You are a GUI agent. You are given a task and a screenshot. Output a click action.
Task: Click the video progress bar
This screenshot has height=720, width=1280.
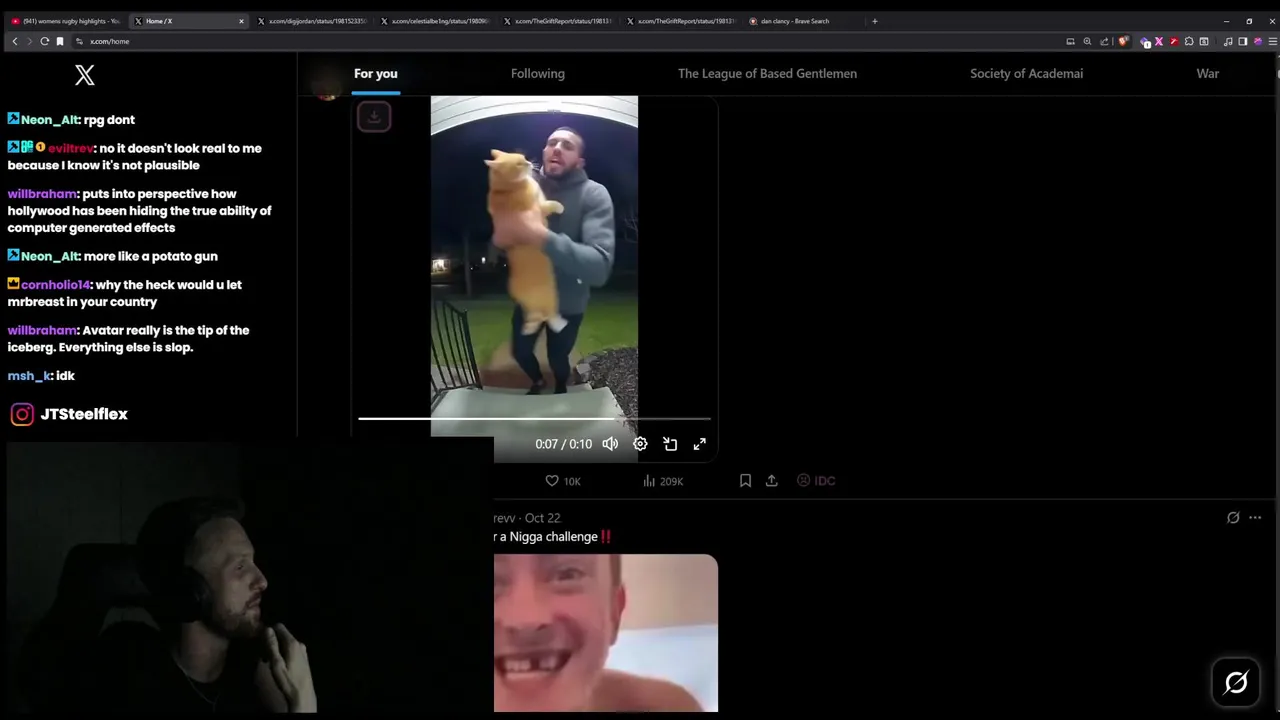click(534, 419)
